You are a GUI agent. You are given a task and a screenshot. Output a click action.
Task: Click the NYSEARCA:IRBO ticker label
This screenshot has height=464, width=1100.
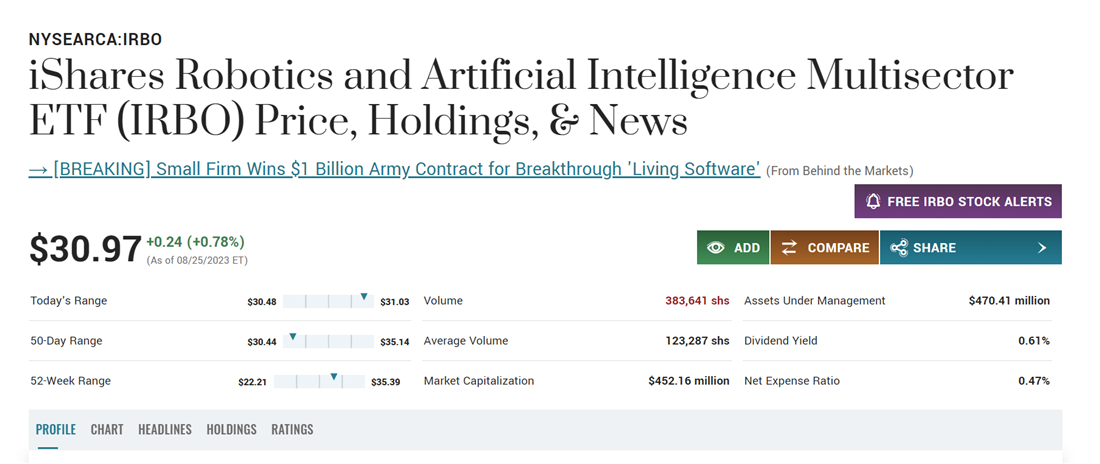[95, 40]
